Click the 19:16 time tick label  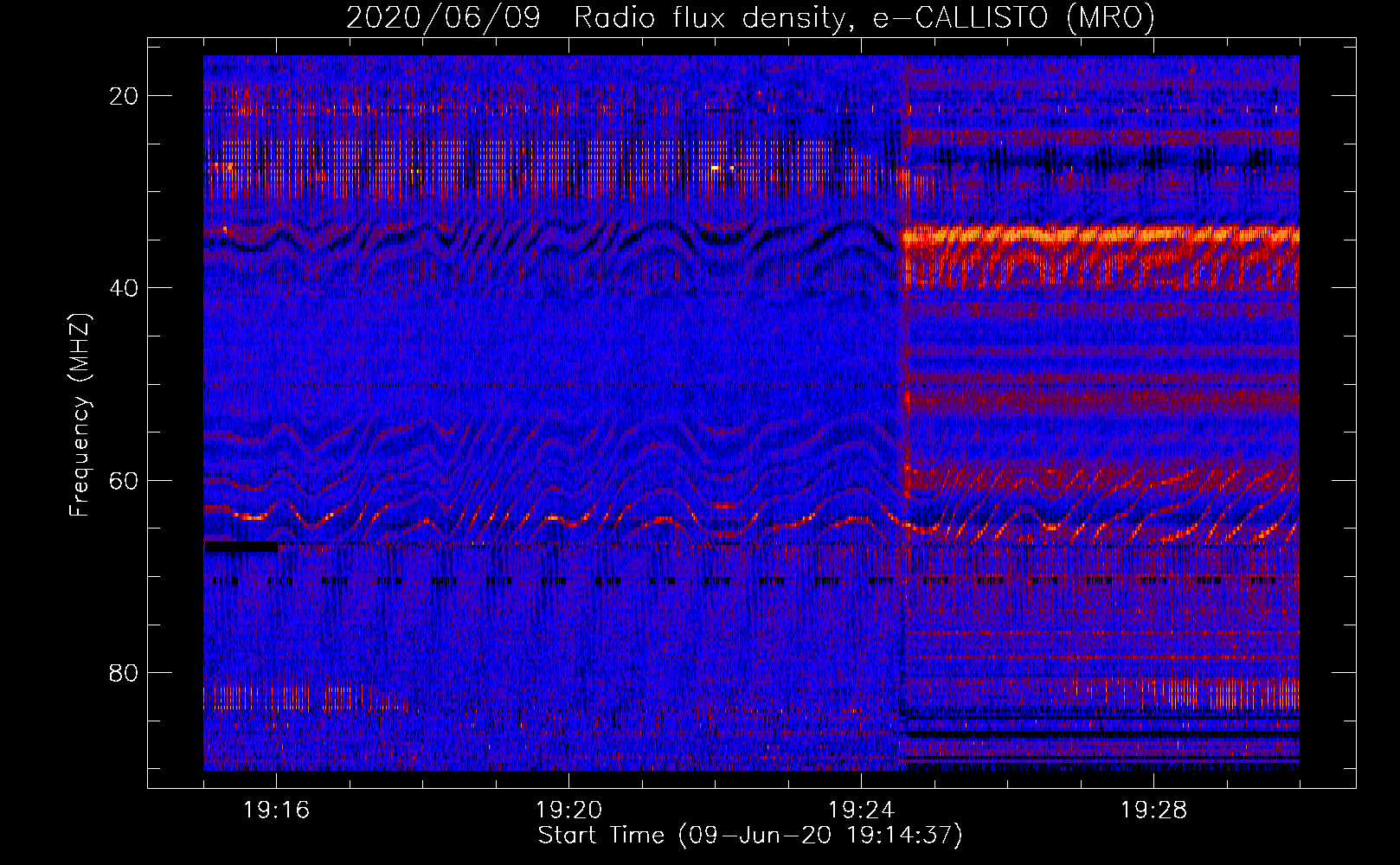click(x=276, y=811)
